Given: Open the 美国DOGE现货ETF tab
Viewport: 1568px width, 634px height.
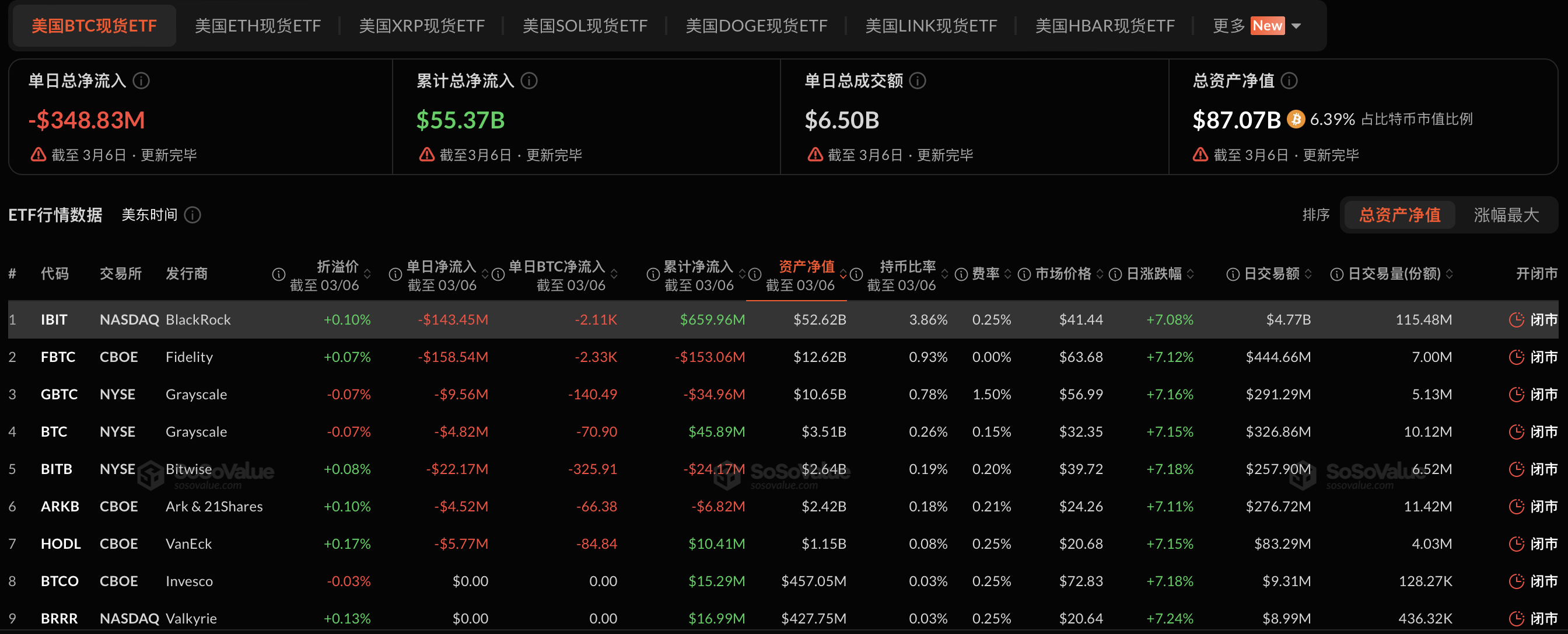Looking at the screenshot, I should (756, 26).
